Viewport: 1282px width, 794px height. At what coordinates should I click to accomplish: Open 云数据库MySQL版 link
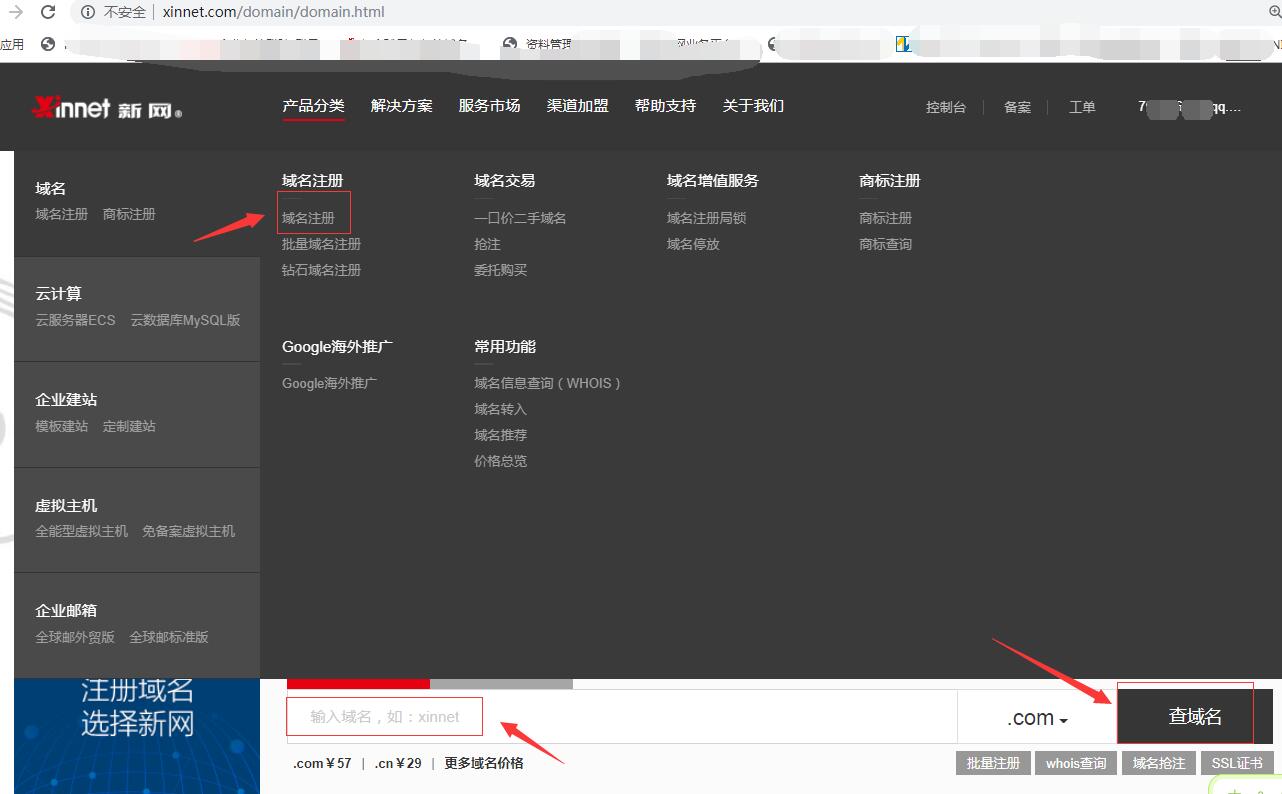[185, 320]
